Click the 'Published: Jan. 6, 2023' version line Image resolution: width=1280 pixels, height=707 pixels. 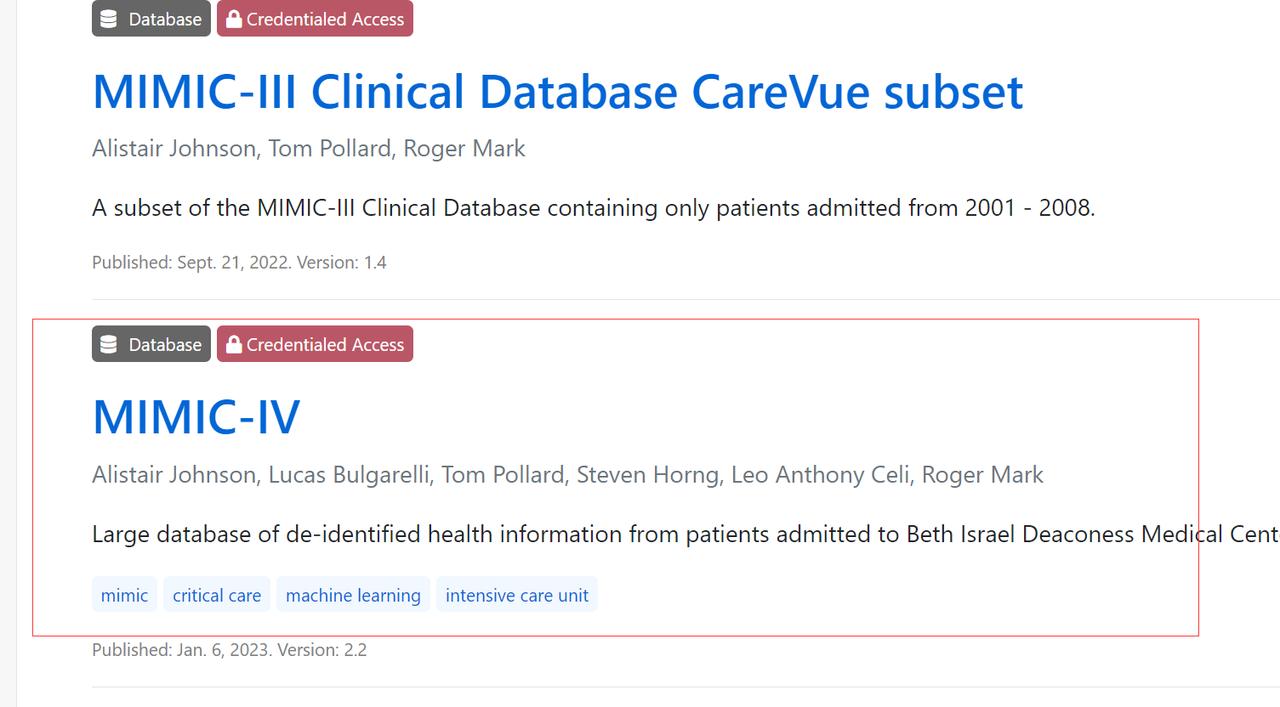(229, 650)
